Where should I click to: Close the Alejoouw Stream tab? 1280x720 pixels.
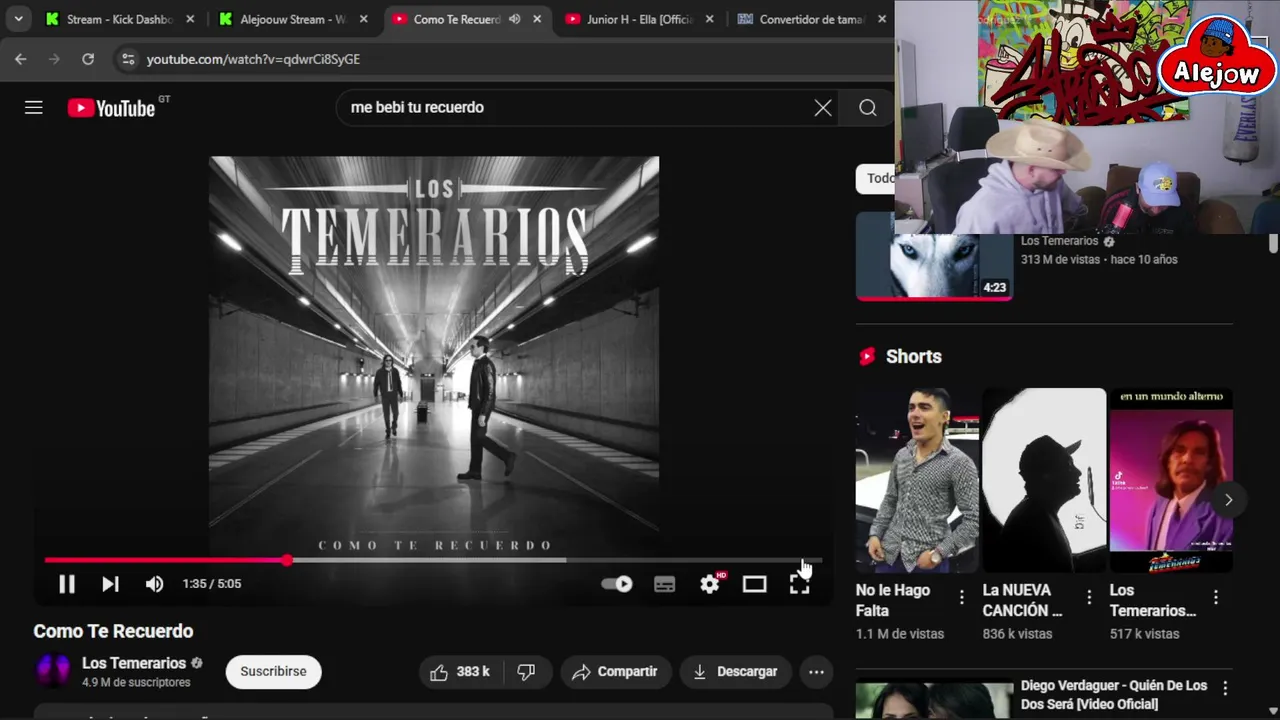click(363, 19)
